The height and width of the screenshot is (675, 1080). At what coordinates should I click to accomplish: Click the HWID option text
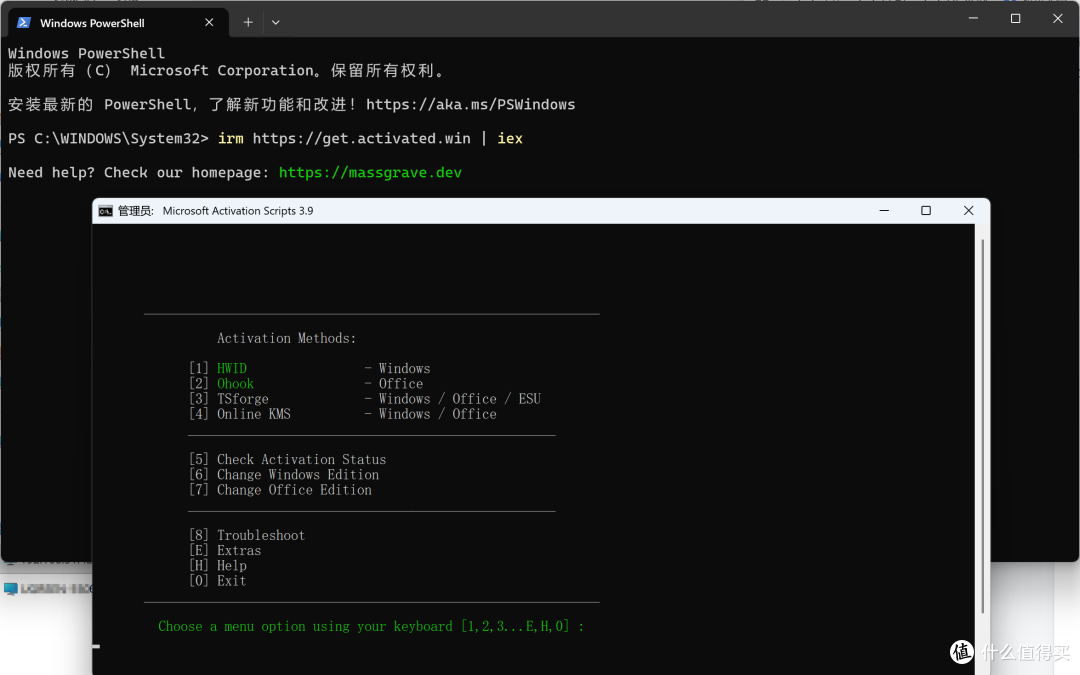tap(231, 368)
